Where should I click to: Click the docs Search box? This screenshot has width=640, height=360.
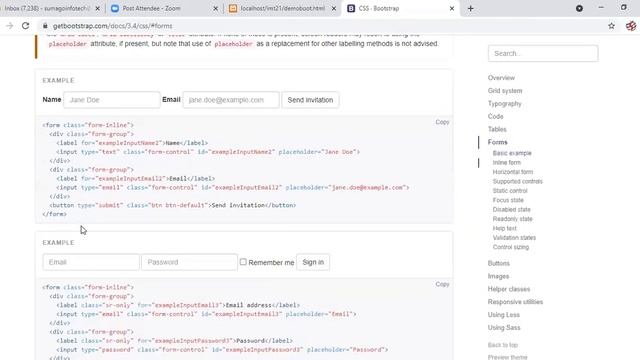click(x=543, y=53)
